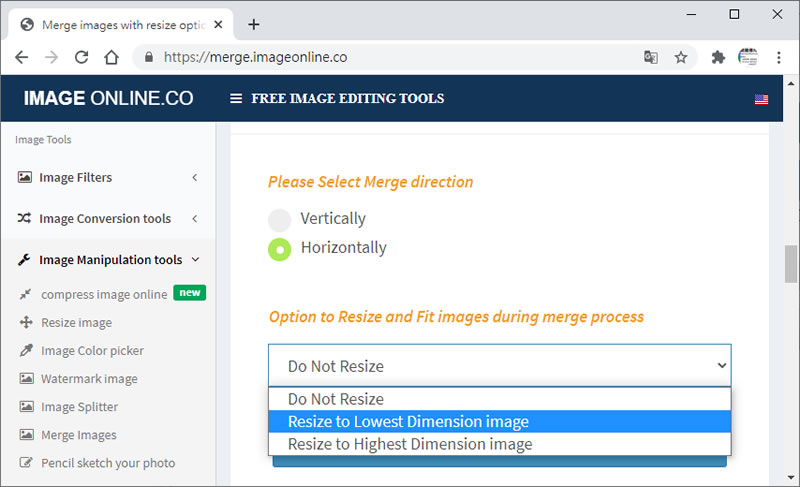
Task: Click the padlock site security icon
Action: 148,57
